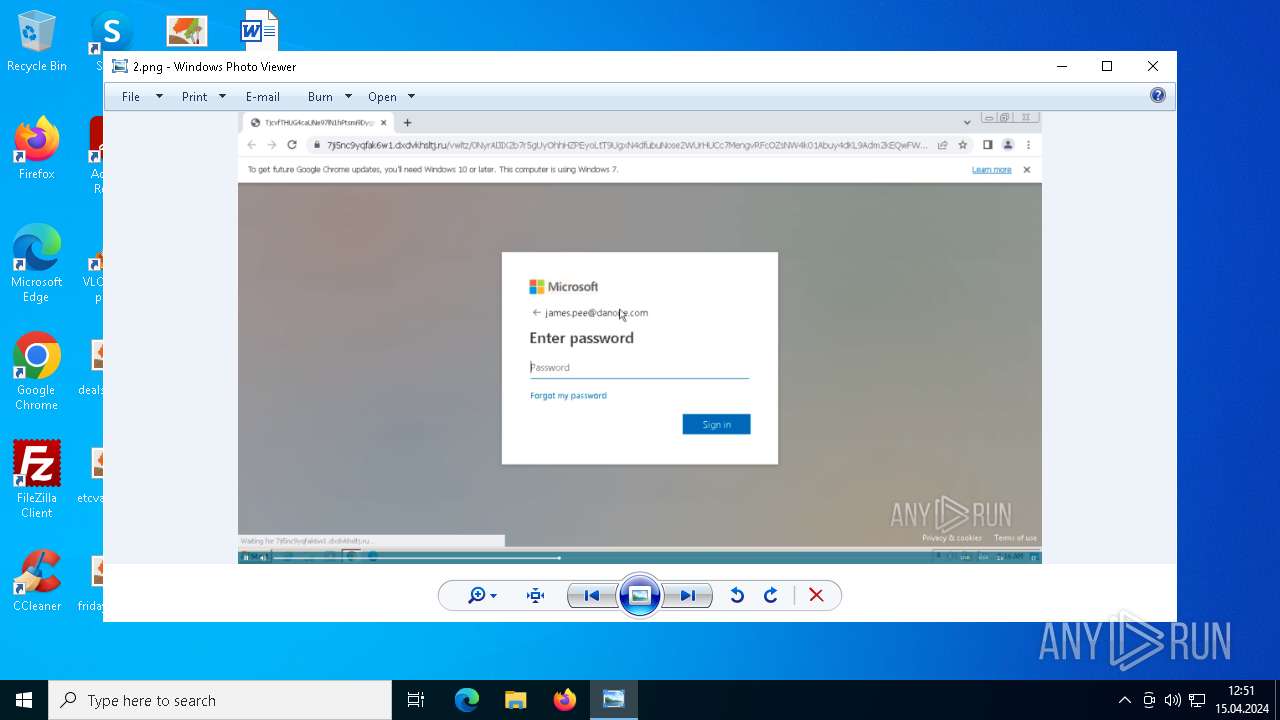Go to the previous image
The height and width of the screenshot is (720, 1280).
coord(591,596)
